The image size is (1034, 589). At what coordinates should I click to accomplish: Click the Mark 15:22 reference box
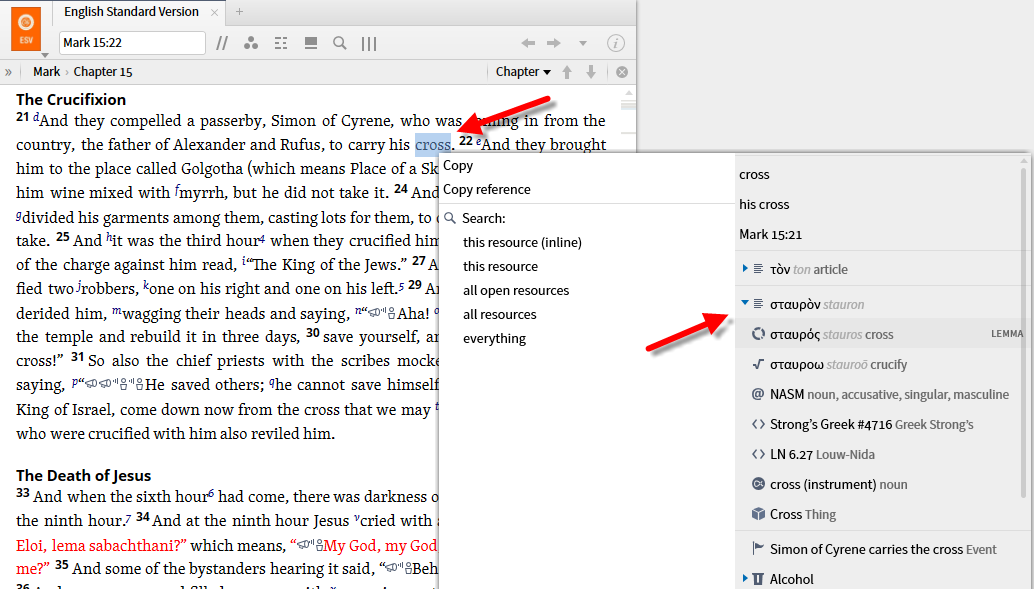click(132, 43)
